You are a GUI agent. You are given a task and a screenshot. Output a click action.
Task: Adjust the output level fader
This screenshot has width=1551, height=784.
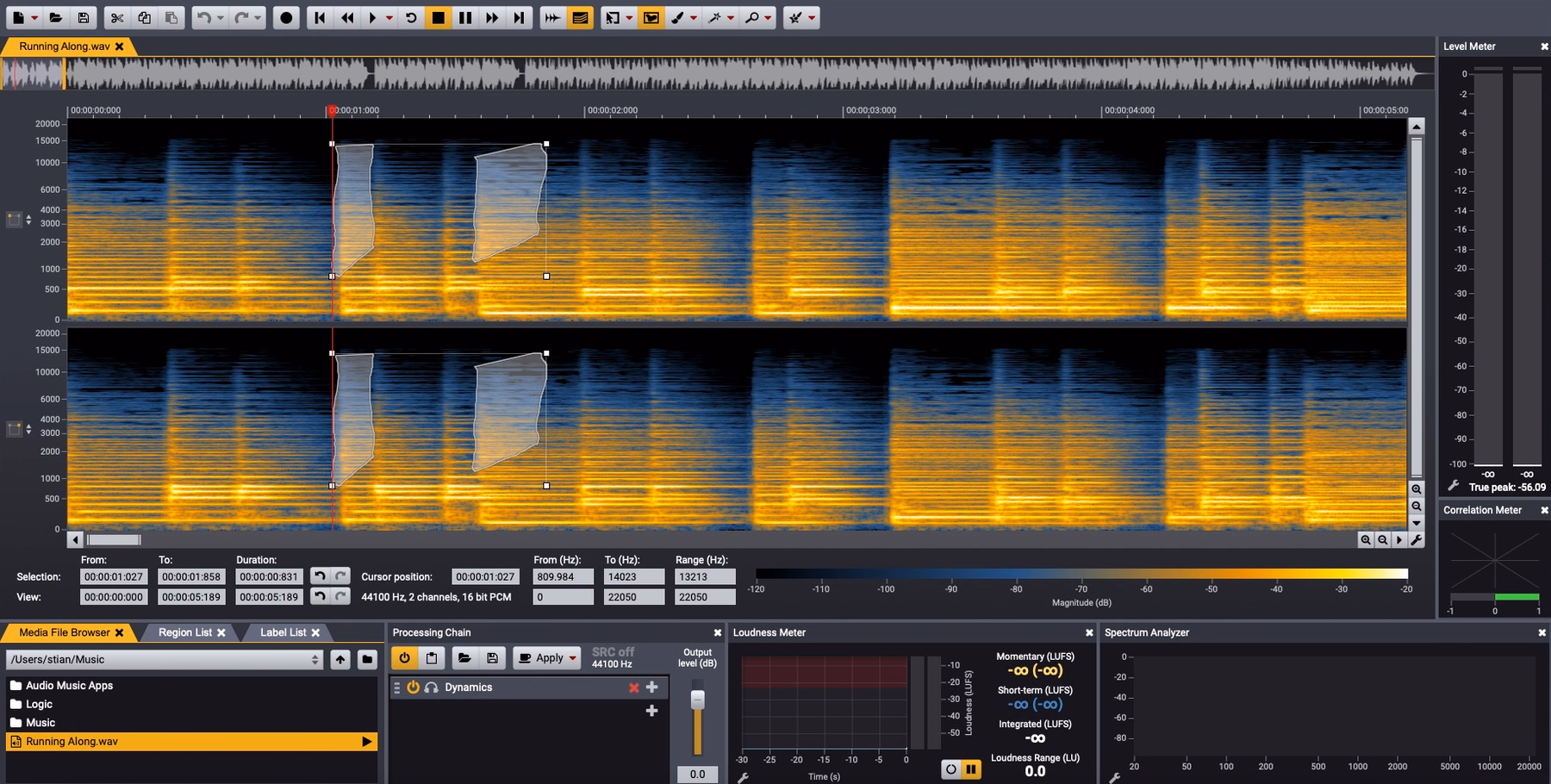tap(698, 700)
